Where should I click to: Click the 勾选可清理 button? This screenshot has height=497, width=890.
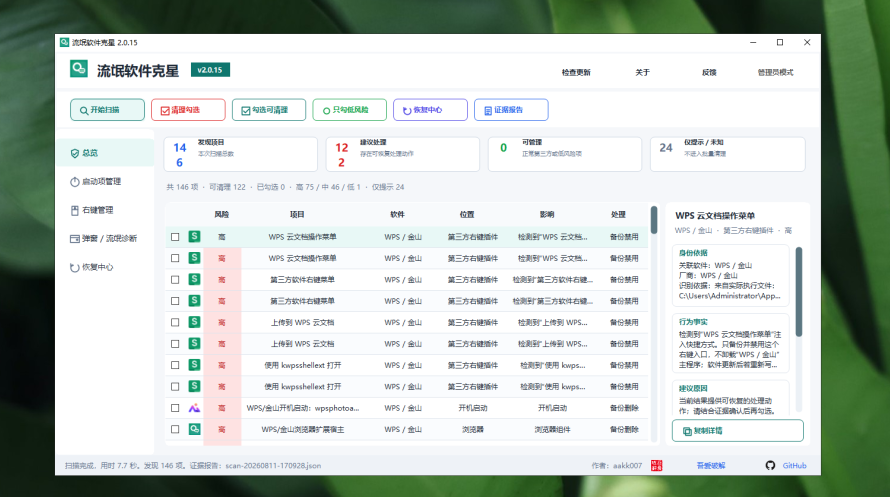[268, 110]
